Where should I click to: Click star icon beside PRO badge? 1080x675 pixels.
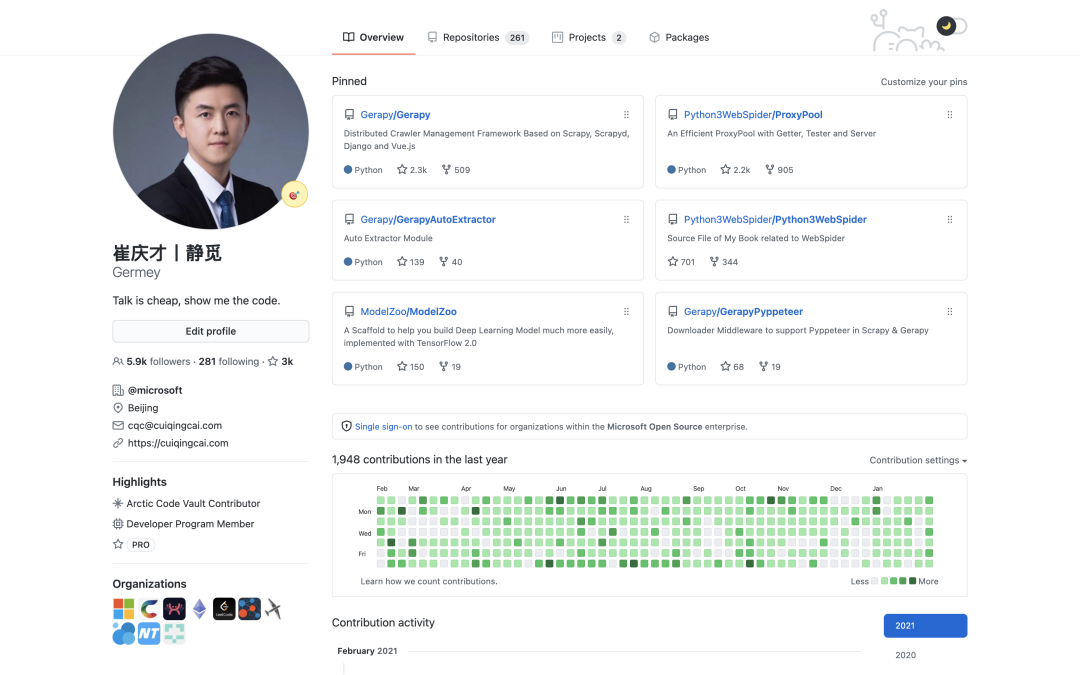click(118, 545)
